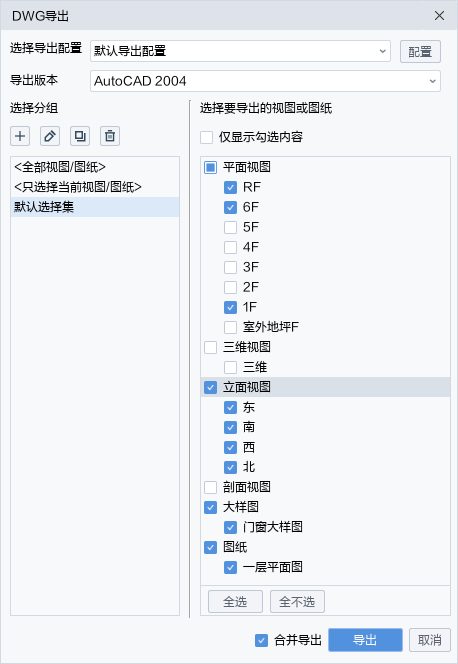
Task: Click the 全不选 button
Action: [x=297, y=602]
